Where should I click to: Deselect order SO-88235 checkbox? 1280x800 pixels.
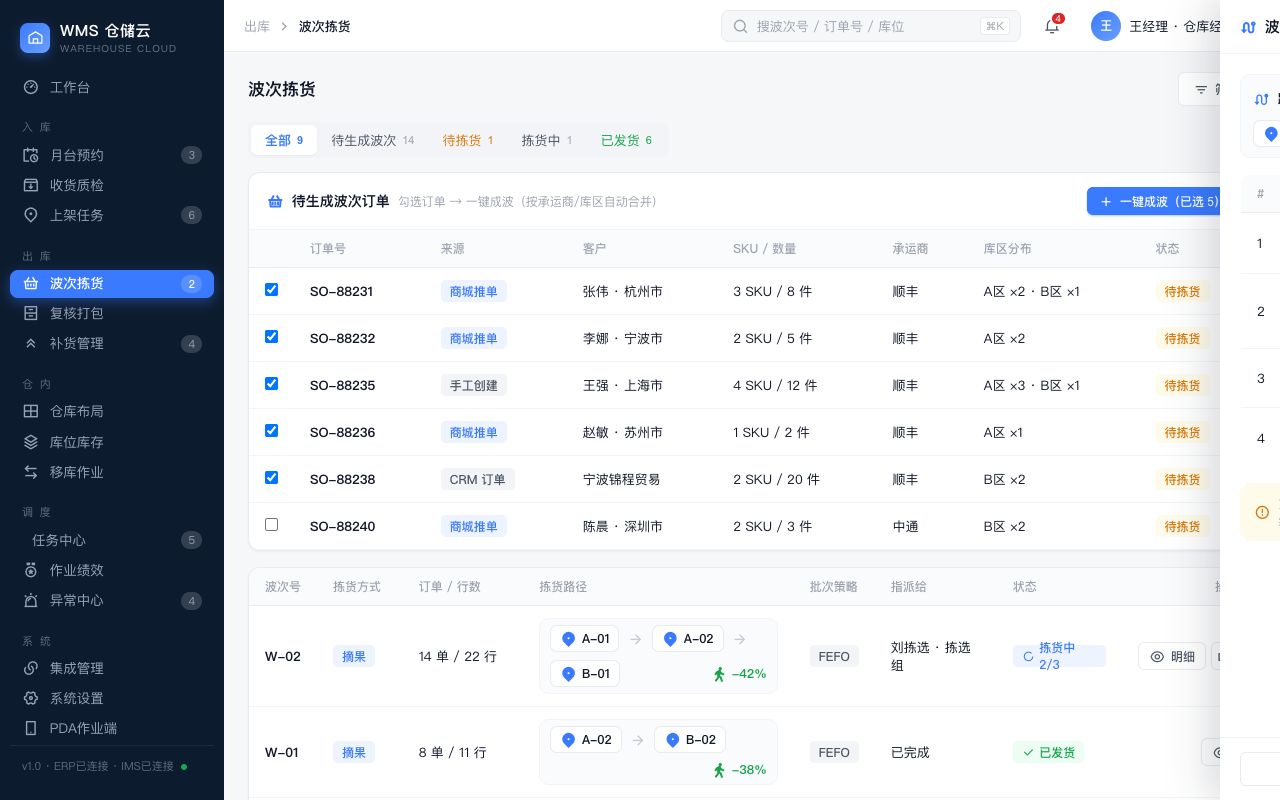[x=271, y=384]
